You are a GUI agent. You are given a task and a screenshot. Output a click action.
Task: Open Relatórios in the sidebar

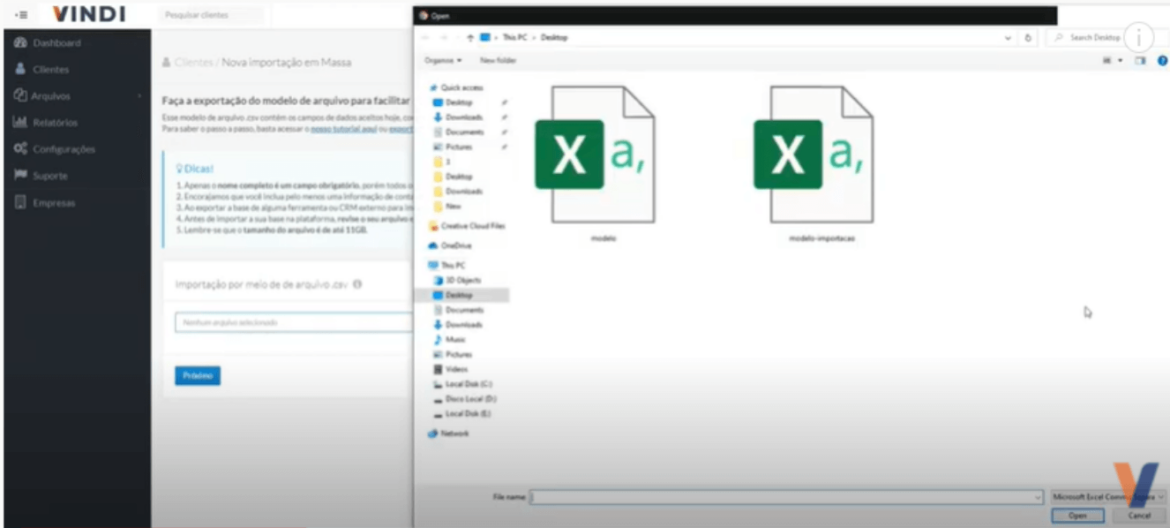[54, 123]
